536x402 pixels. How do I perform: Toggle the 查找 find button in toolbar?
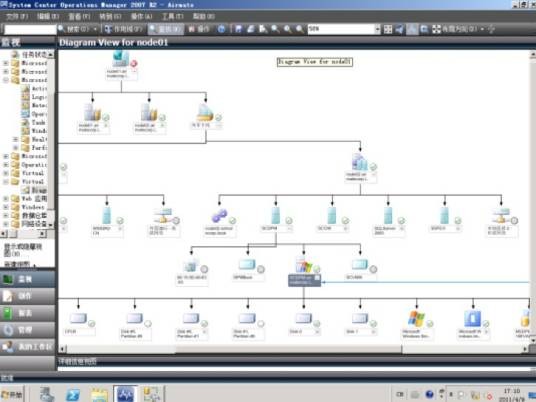166,29
